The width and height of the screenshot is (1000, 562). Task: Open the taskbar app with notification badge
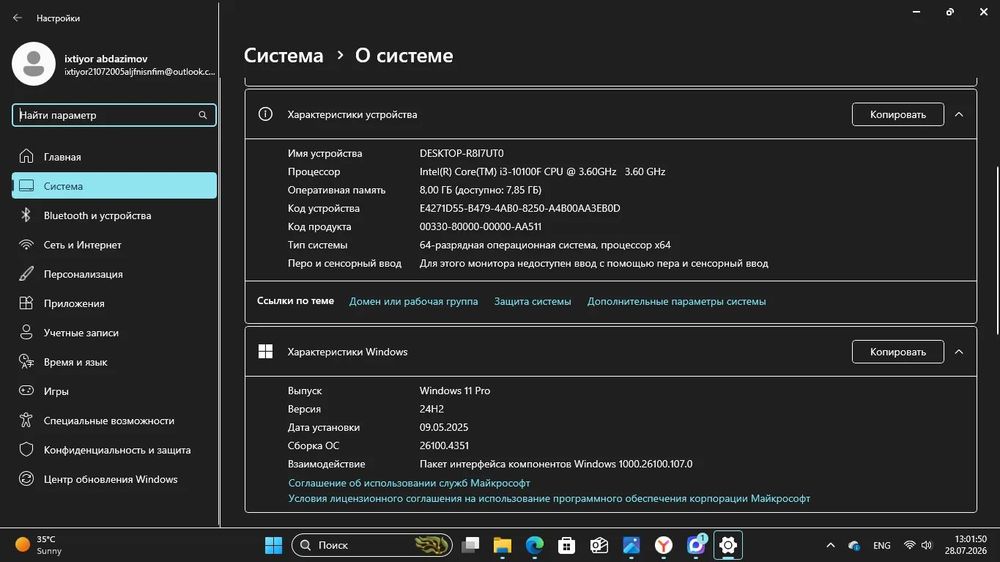(696, 544)
